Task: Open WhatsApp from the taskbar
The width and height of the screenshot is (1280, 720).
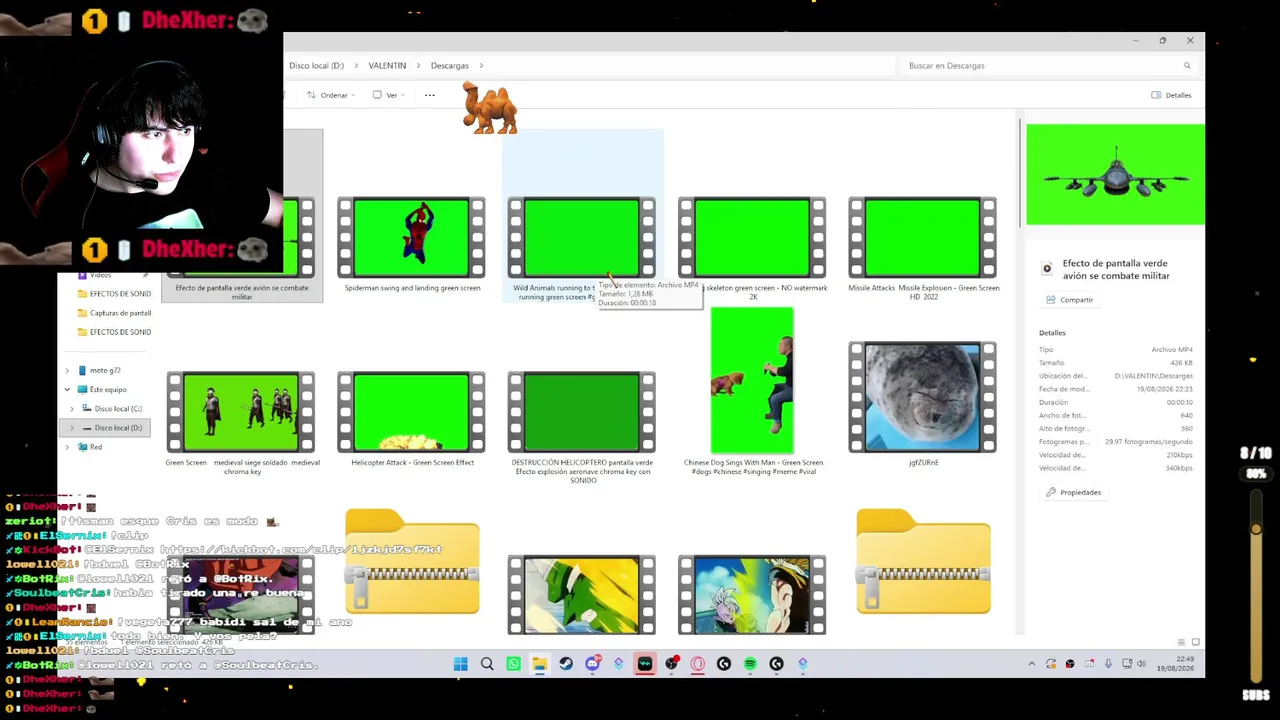Action: point(514,664)
